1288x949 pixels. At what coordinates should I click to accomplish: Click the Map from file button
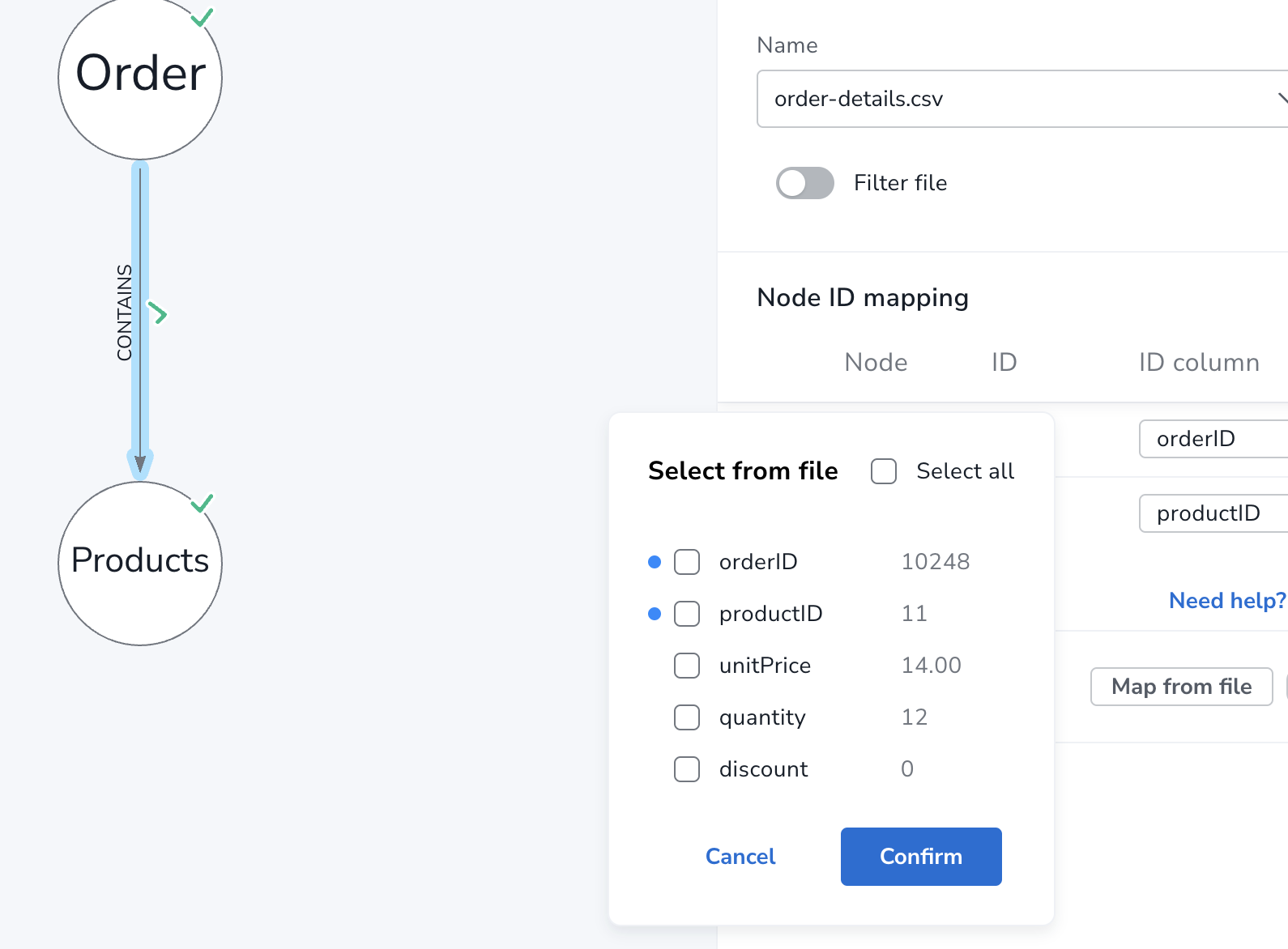1181,687
